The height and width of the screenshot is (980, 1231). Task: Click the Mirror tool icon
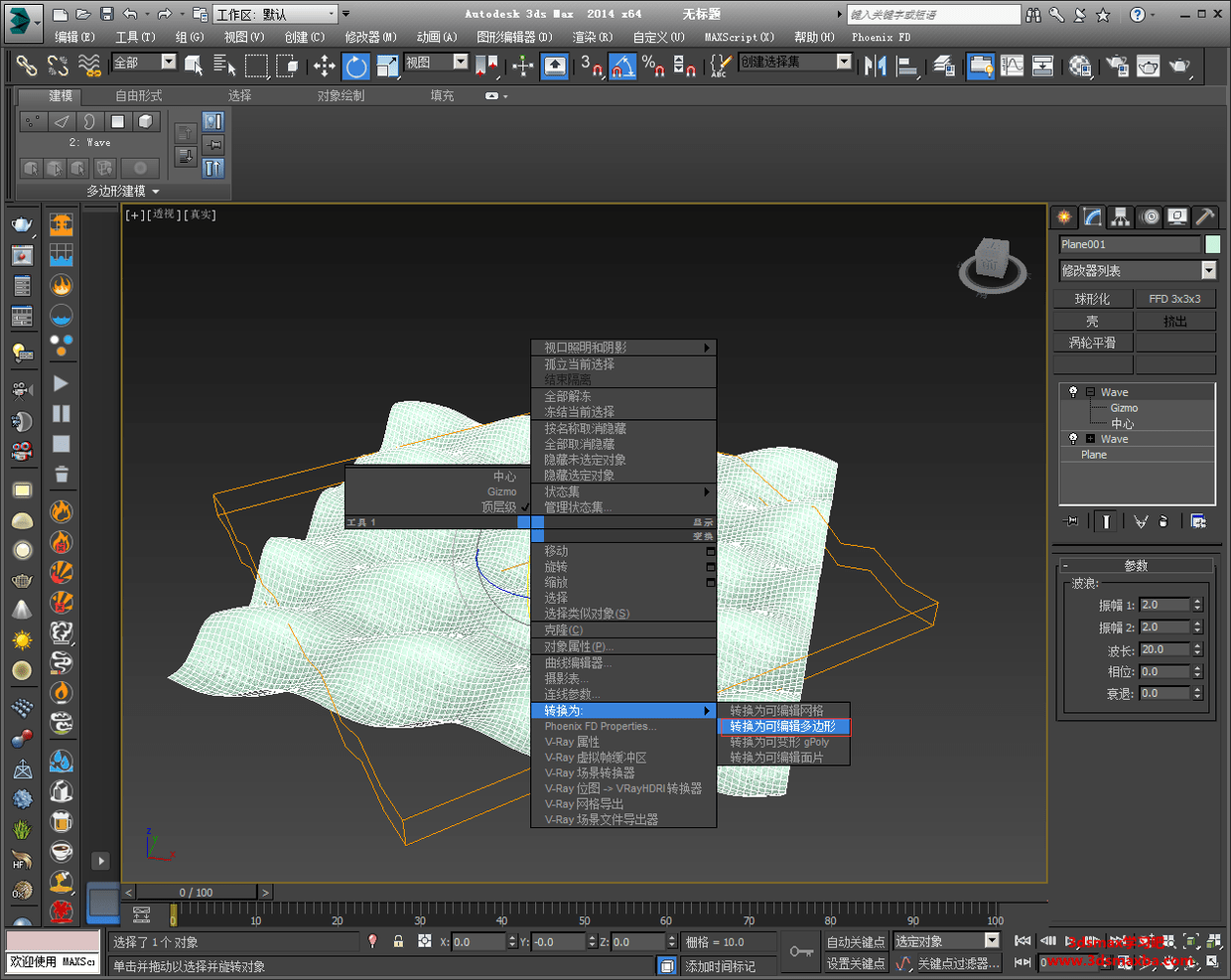tap(876, 67)
